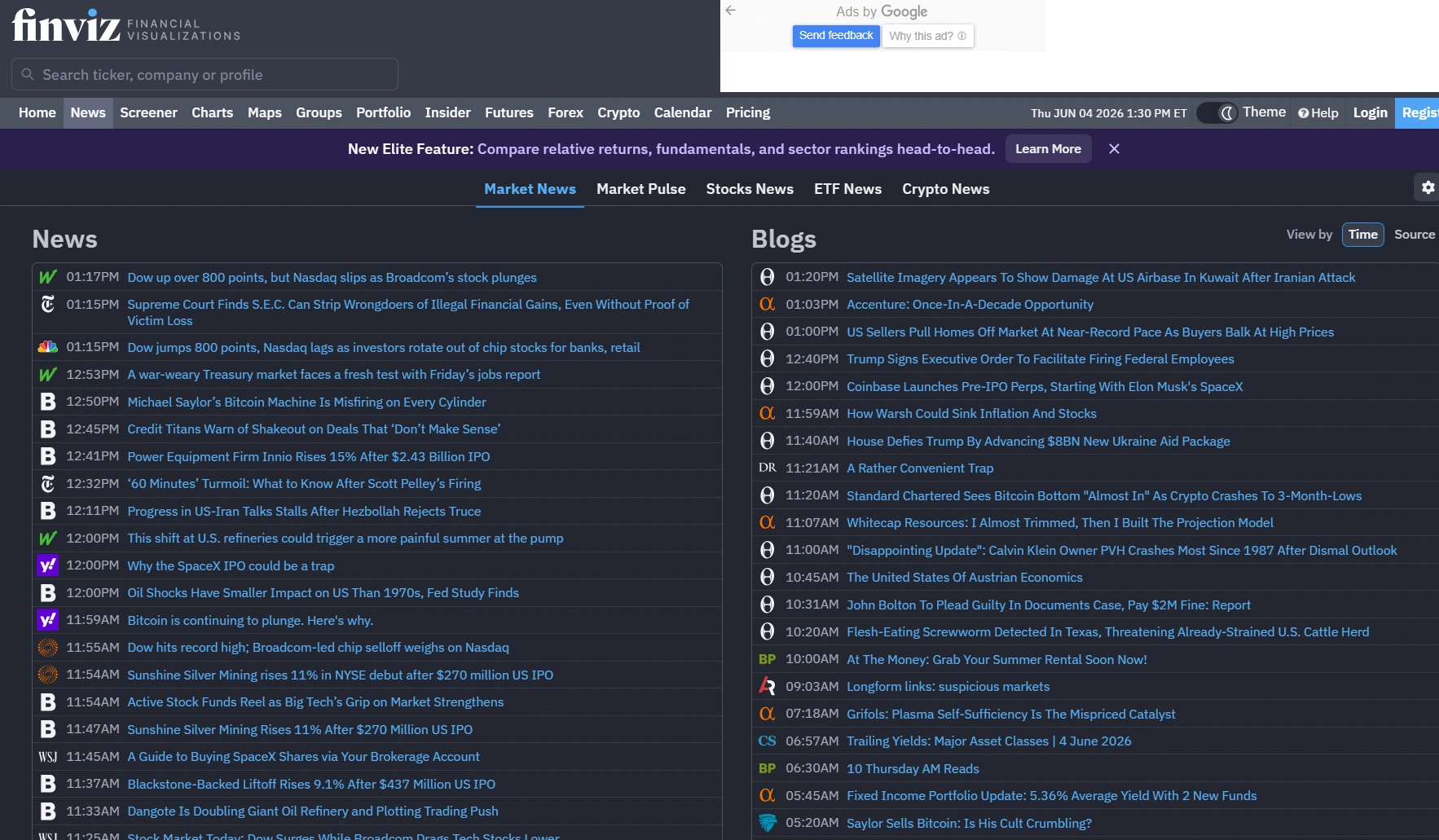Click Send feedback on the ad
This screenshot has width=1439, height=840.
836,36
